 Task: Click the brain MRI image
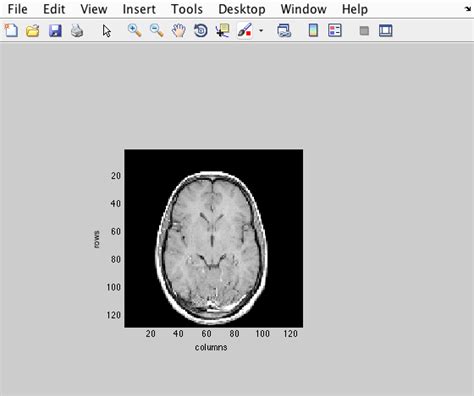click(214, 238)
